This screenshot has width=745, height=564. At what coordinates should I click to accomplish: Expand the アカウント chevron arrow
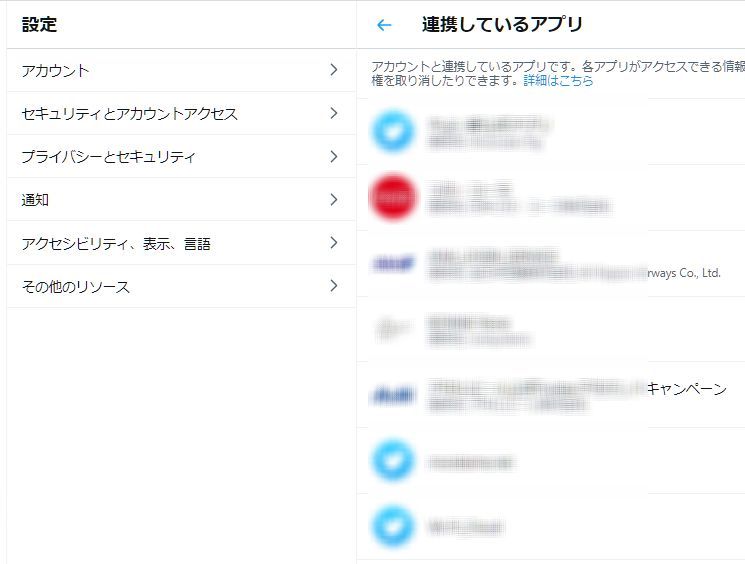(334, 70)
